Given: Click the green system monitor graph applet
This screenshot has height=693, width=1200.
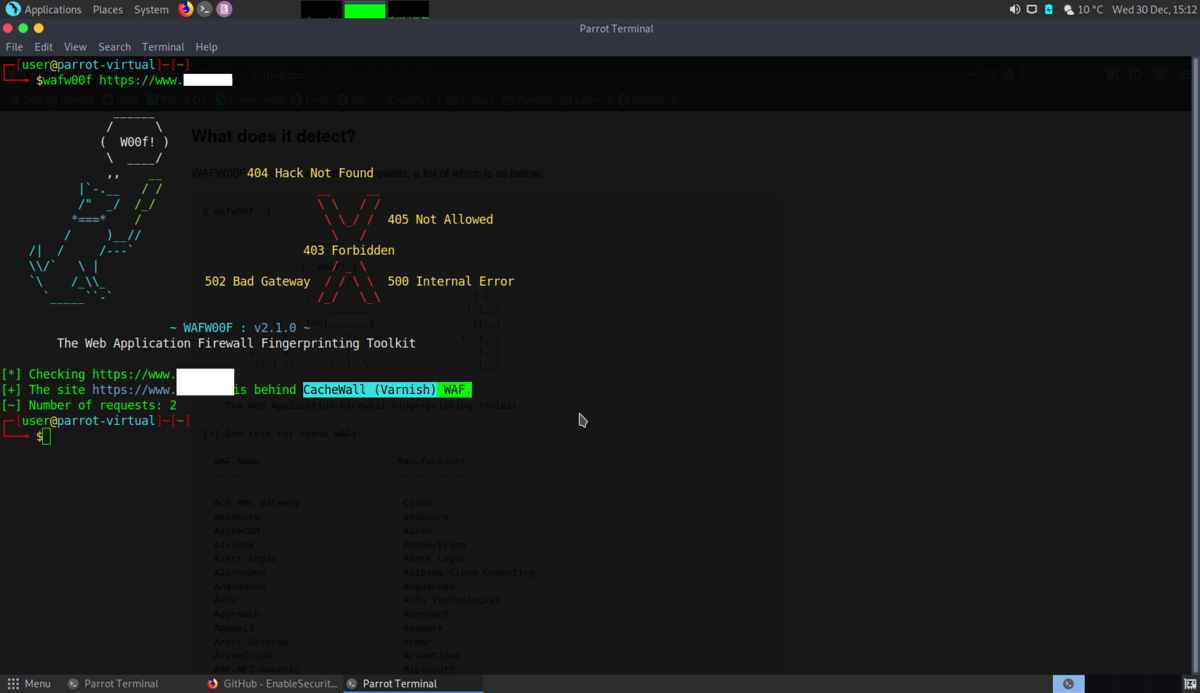Looking at the screenshot, I should pyautogui.click(x=365, y=10).
